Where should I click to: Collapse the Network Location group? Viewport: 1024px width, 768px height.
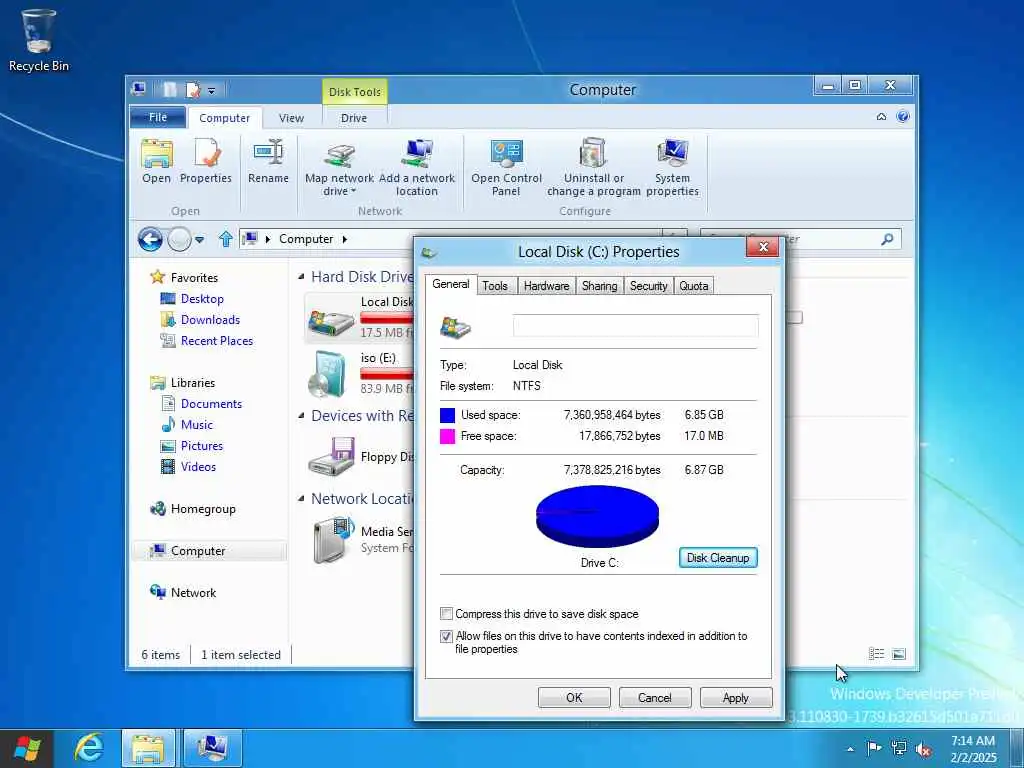301,499
